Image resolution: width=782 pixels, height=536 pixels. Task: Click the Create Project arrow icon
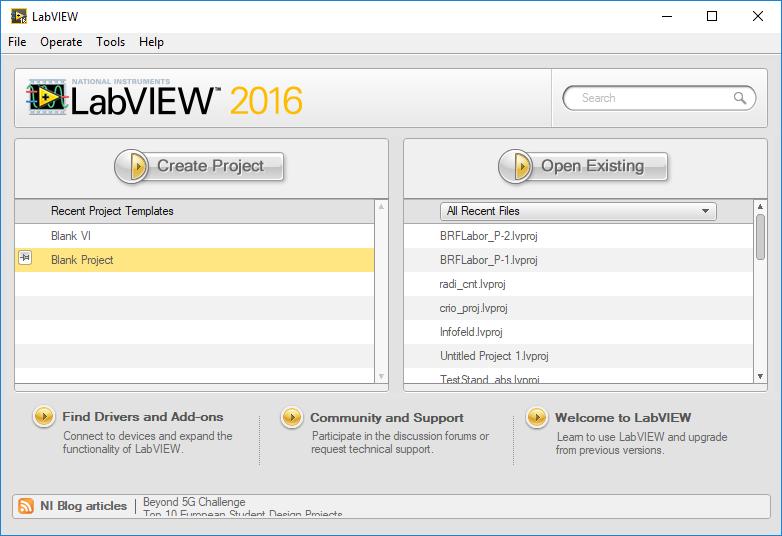tap(133, 166)
